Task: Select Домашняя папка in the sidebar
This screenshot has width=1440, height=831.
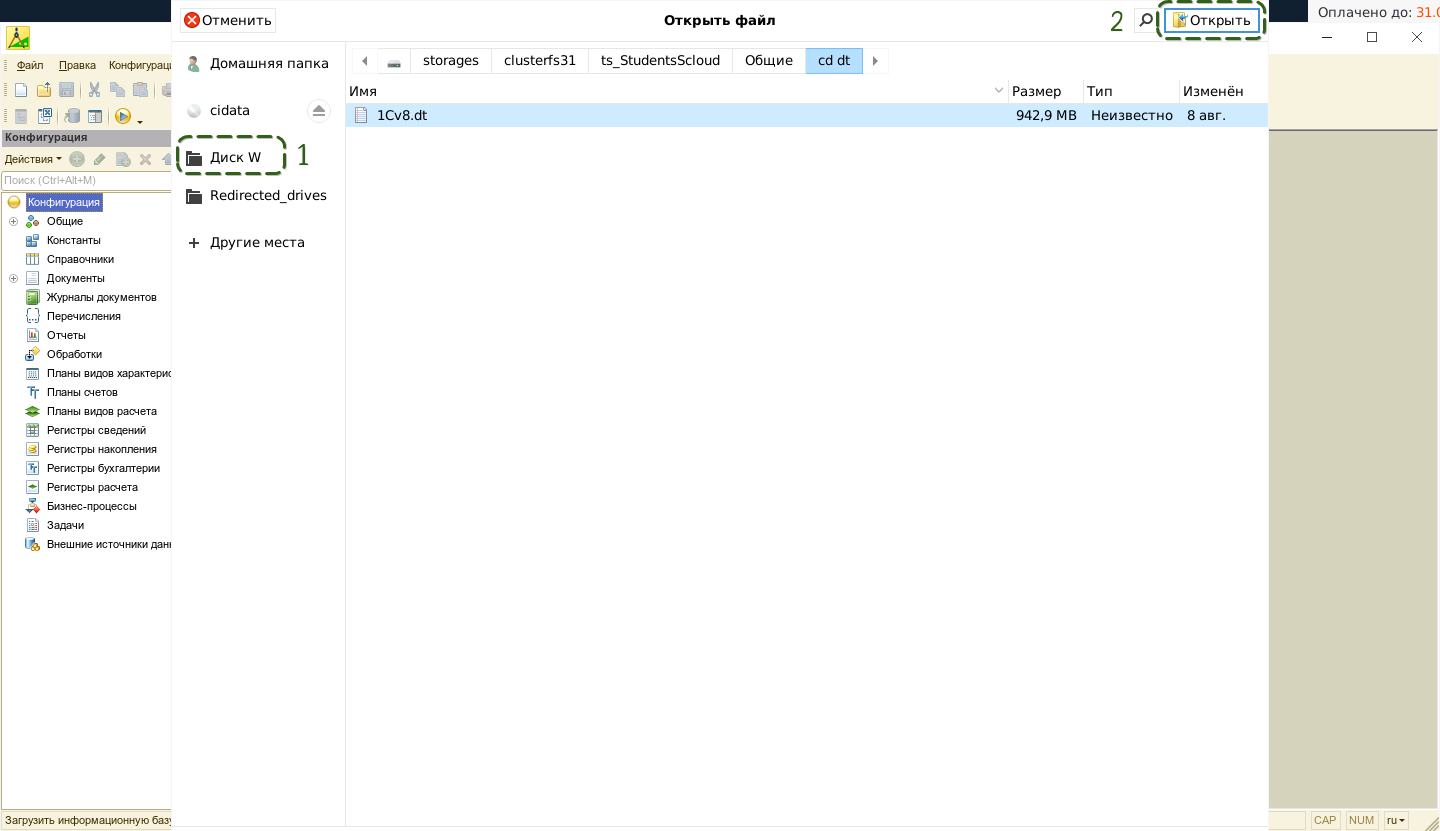Action: pos(257,63)
